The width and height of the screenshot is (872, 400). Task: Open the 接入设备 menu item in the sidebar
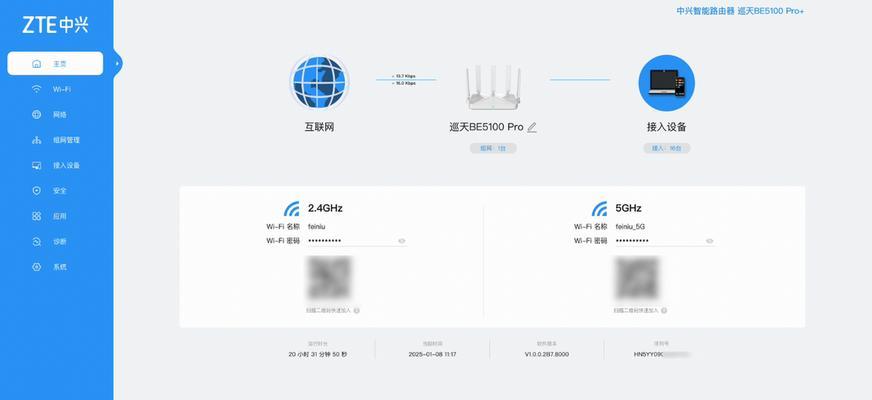[55, 165]
